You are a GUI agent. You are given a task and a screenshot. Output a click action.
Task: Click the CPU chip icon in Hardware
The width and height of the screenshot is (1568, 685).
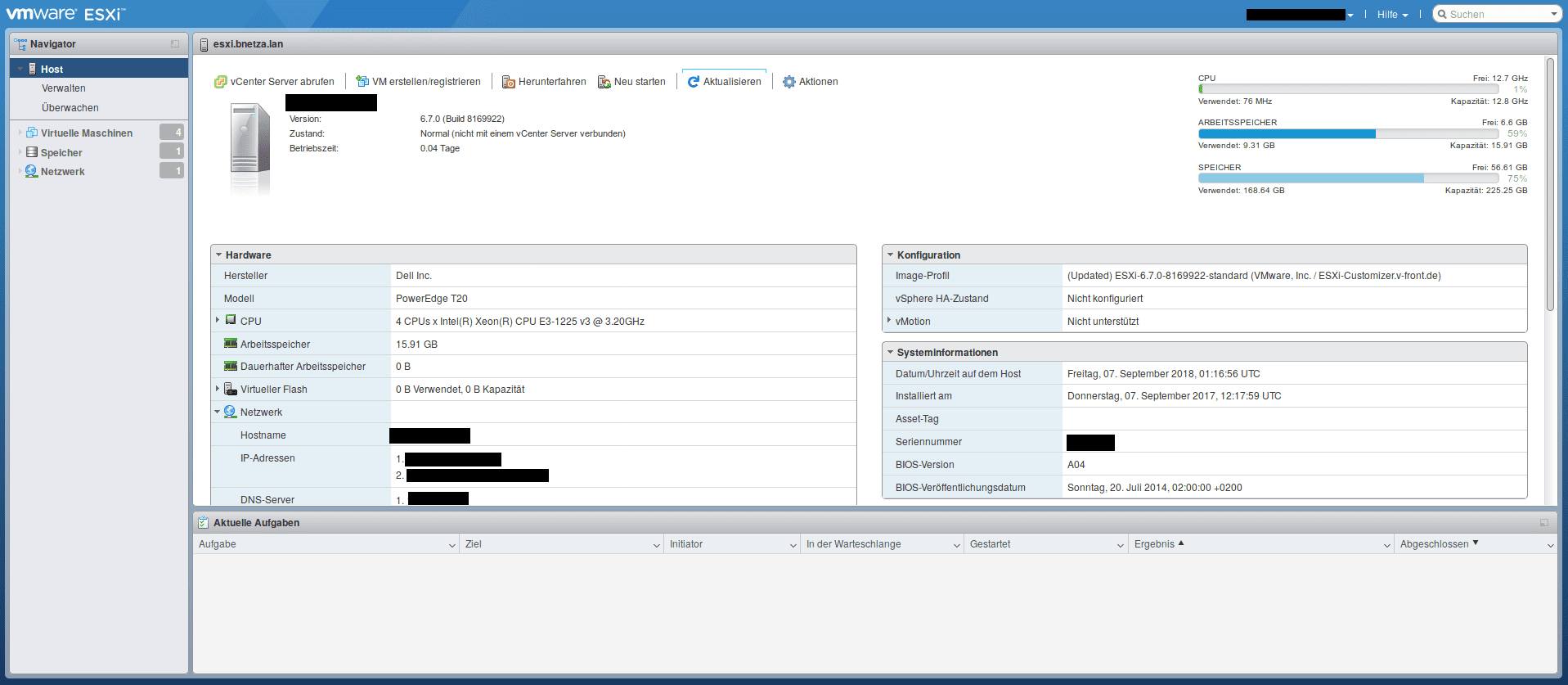[231, 320]
